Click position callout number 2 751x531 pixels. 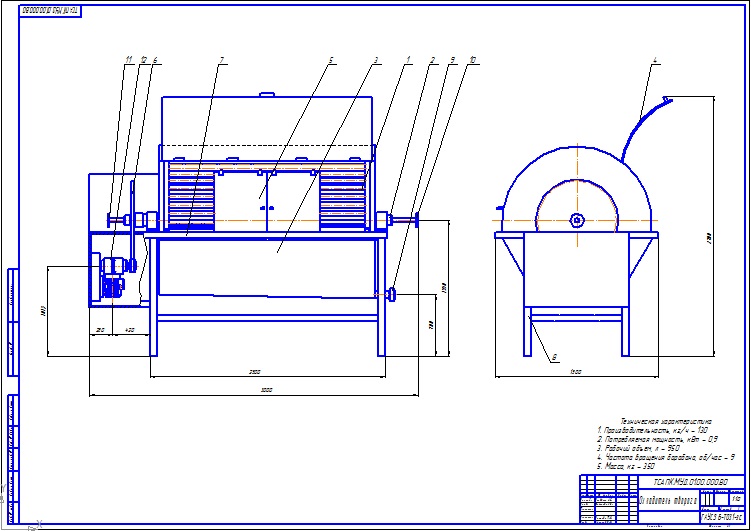click(432, 60)
